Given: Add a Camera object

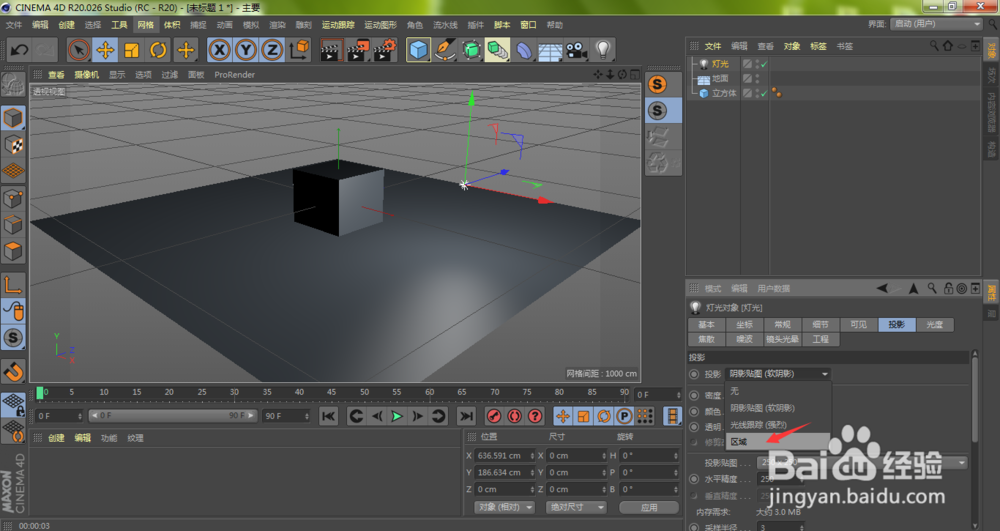Looking at the screenshot, I should [577, 50].
